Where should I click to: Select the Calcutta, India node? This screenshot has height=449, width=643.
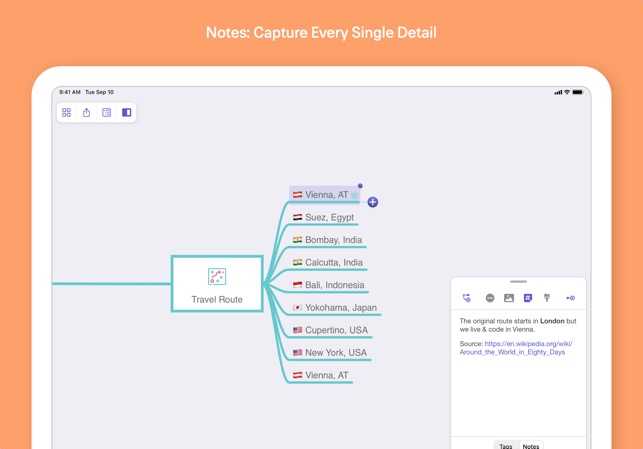[x=328, y=262]
